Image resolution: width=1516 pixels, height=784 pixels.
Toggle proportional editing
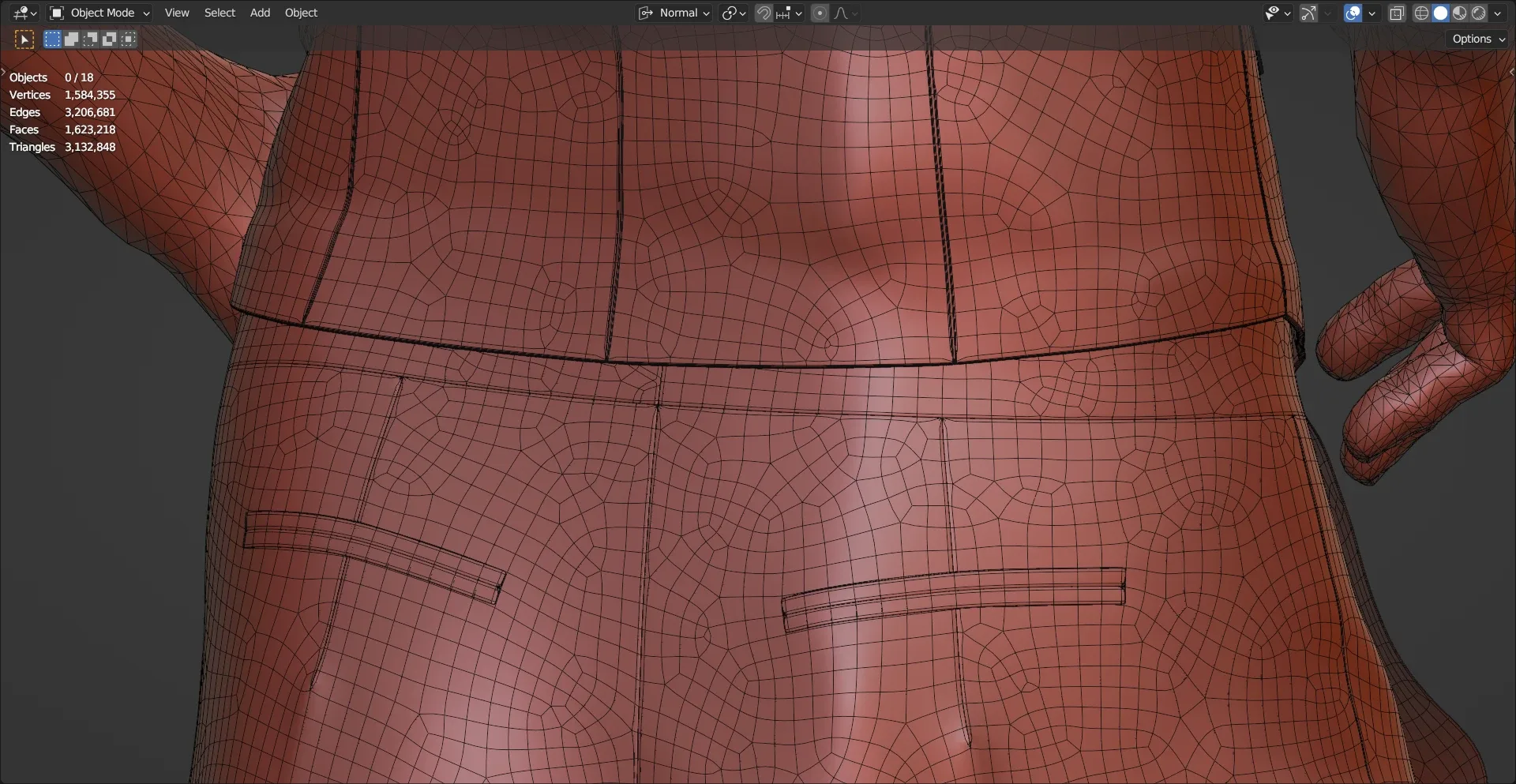[x=820, y=13]
